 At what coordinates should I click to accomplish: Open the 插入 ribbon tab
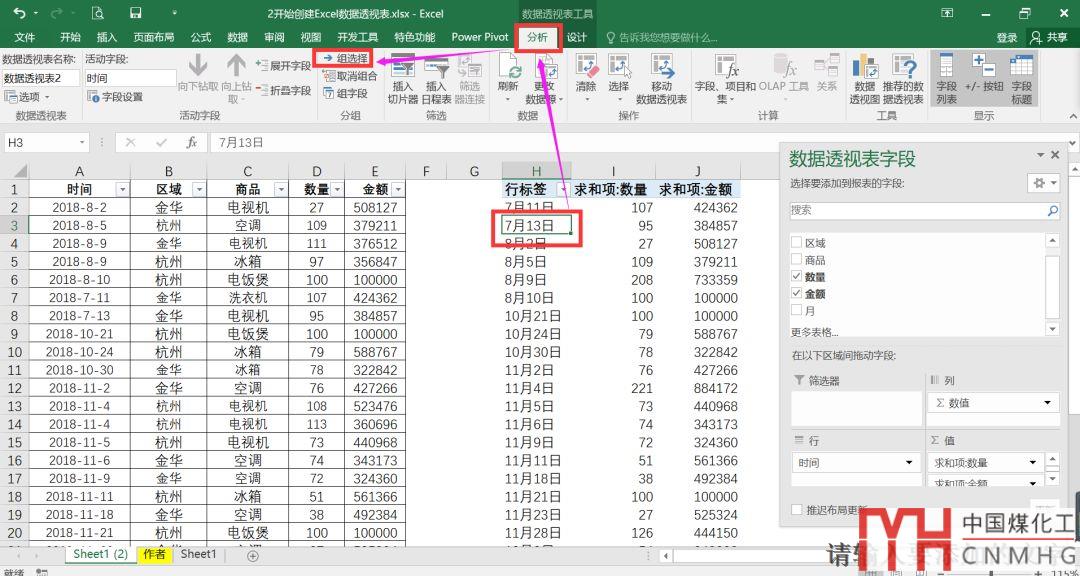106,37
